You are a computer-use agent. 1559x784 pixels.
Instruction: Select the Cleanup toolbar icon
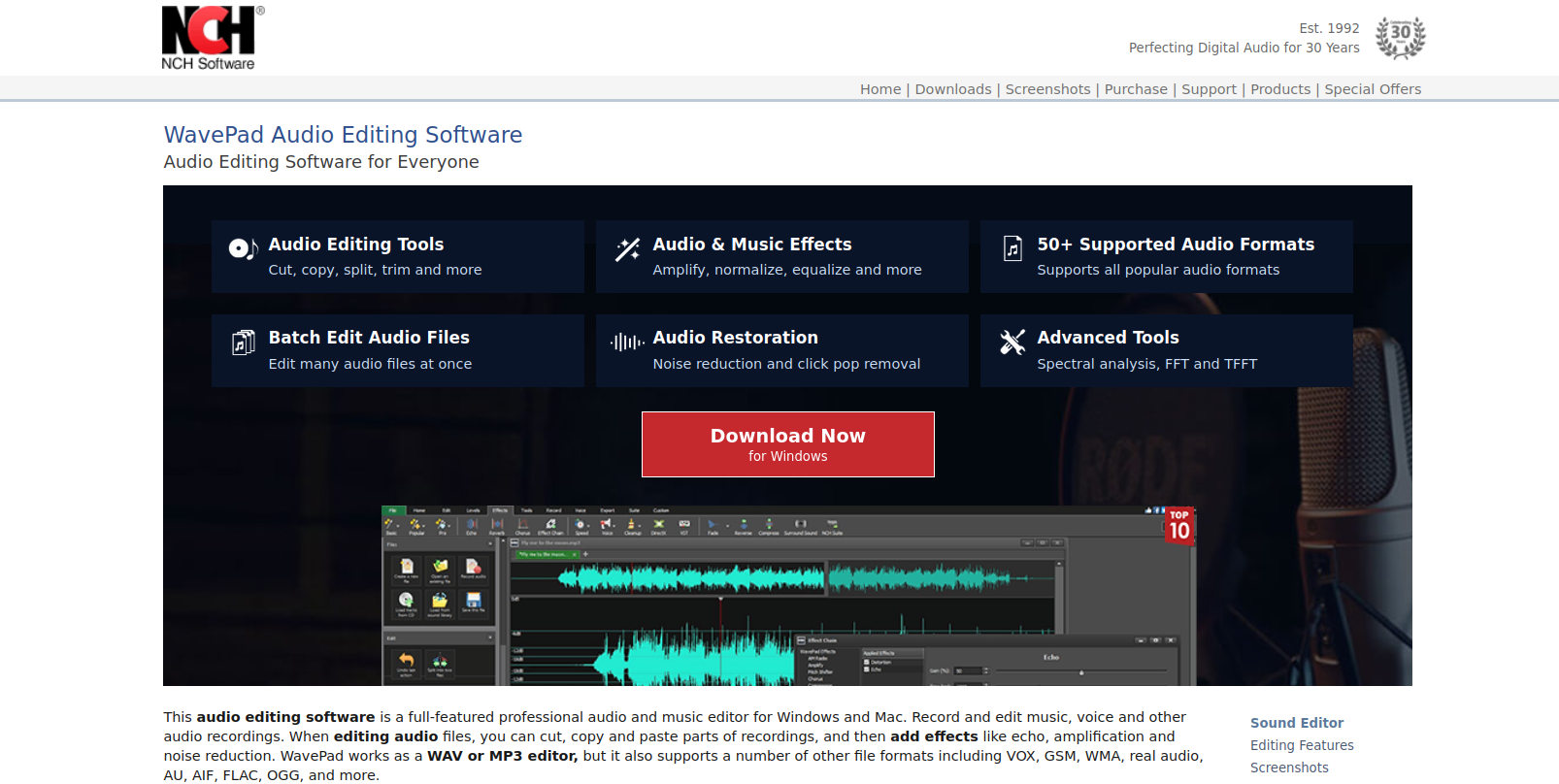pyautogui.click(x=633, y=525)
